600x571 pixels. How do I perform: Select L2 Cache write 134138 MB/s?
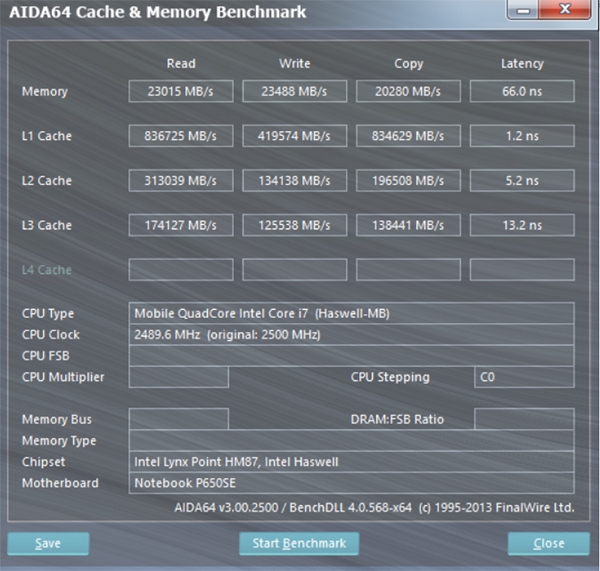pyautogui.click(x=295, y=180)
